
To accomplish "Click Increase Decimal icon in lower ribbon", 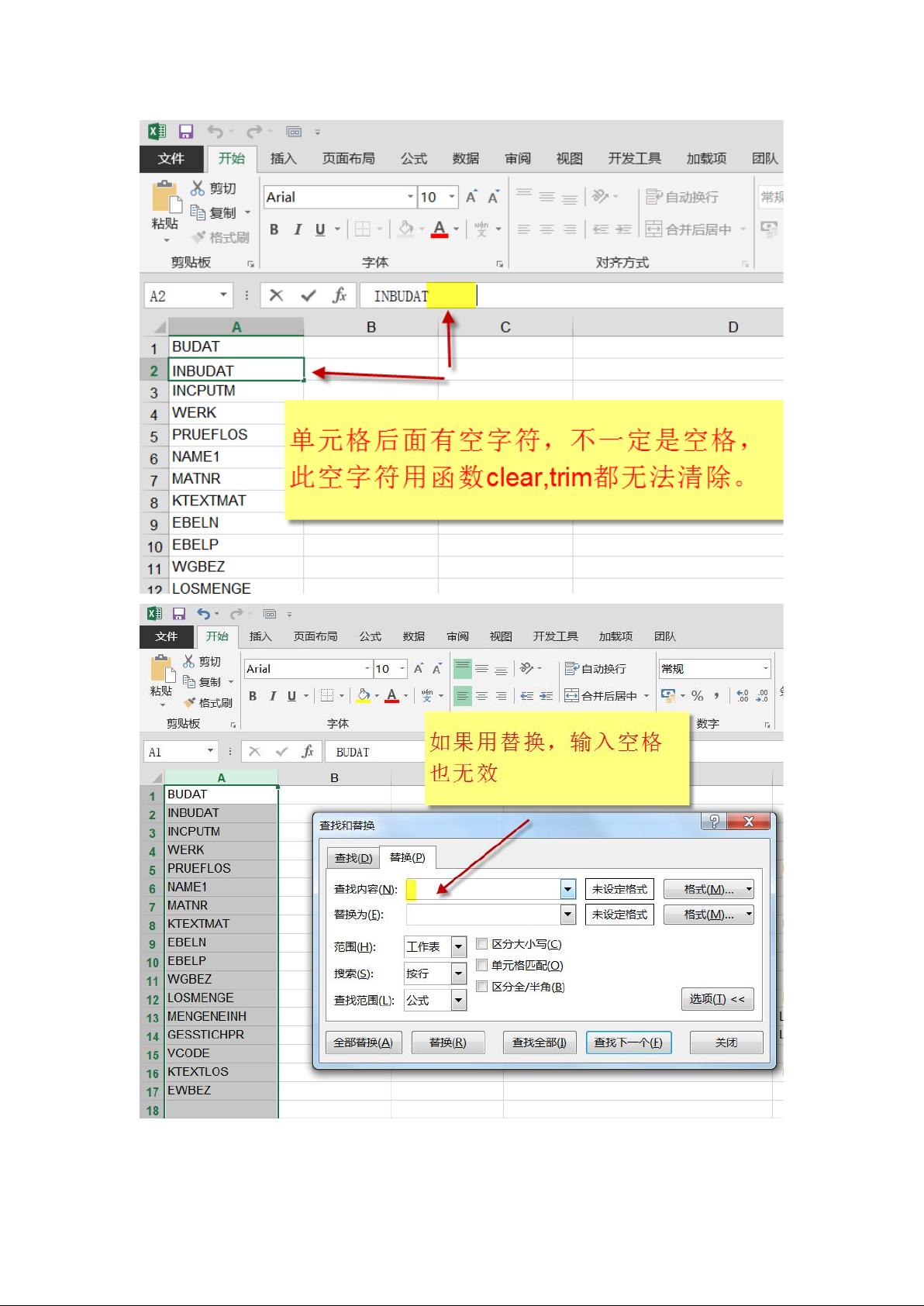I will (743, 696).
